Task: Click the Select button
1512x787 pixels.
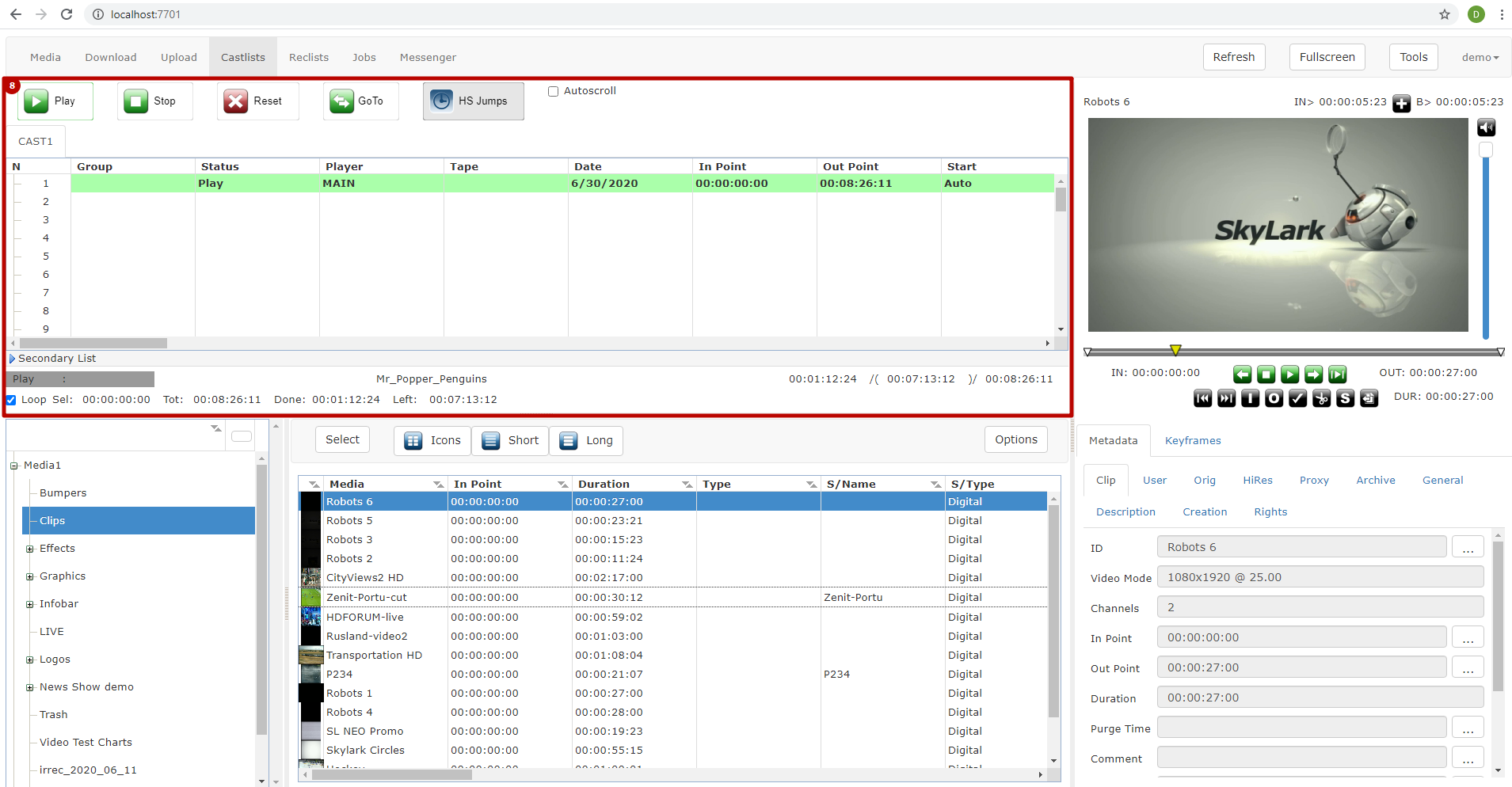Action: pos(342,439)
